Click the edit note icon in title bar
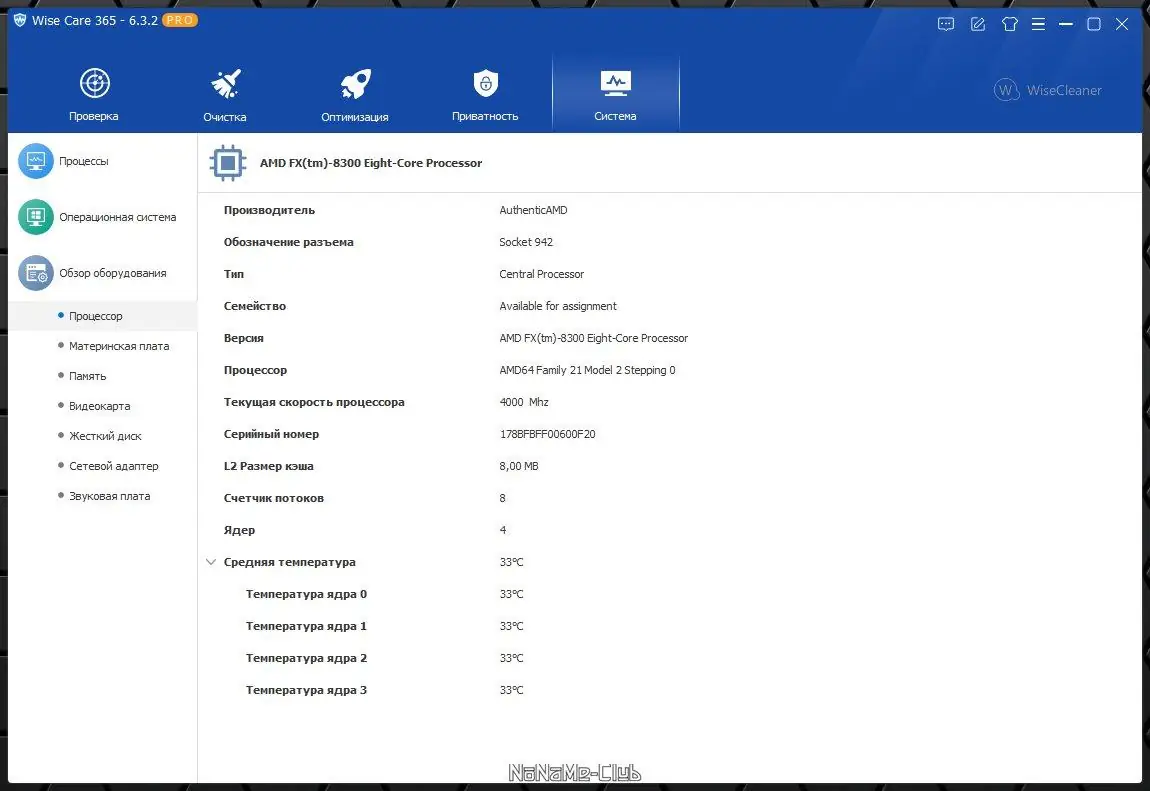Viewport: 1150px width, 791px height. pyautogui.click(x=978, y=24)
